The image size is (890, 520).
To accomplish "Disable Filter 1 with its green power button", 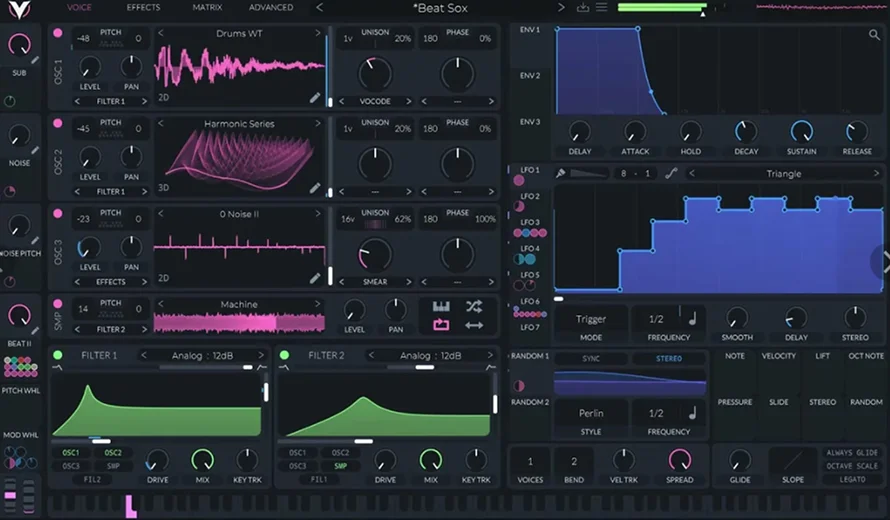I will 57,355.
